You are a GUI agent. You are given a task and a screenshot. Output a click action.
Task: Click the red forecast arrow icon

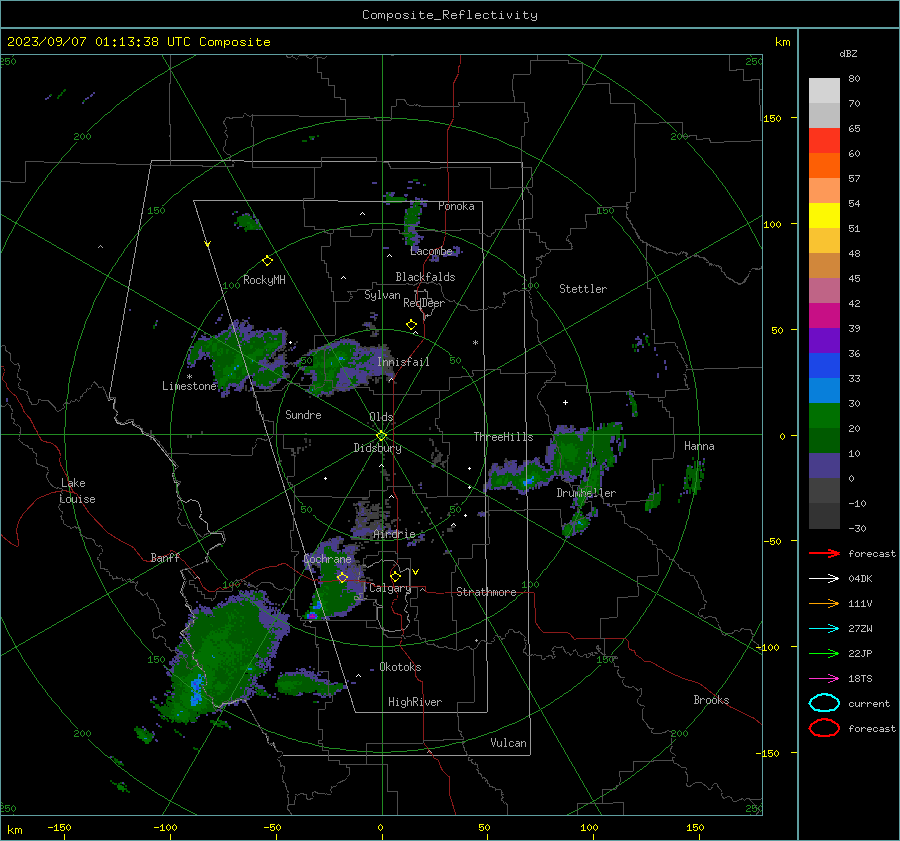824,553
